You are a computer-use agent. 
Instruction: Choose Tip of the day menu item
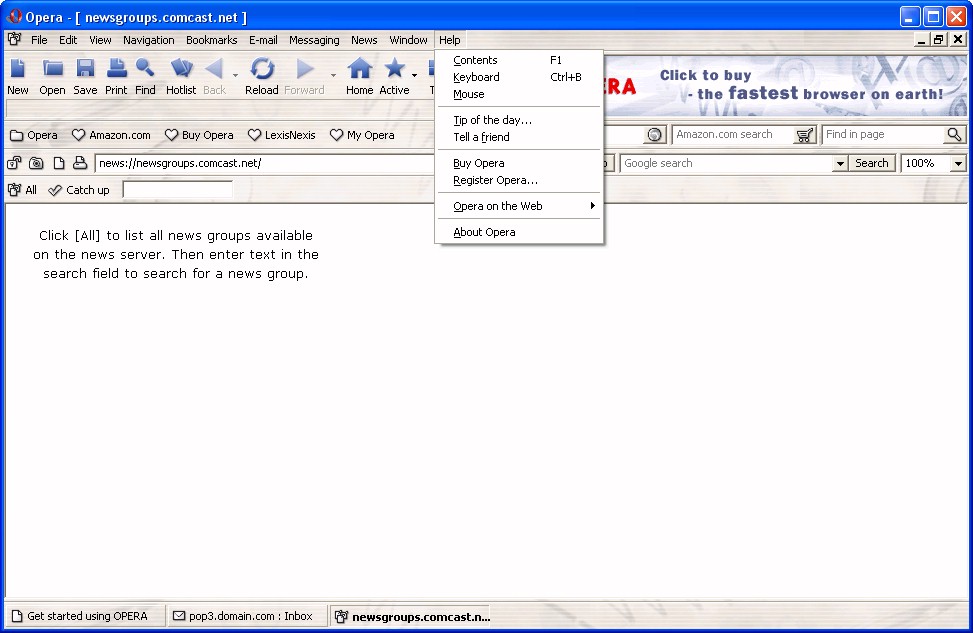[492, 120]
